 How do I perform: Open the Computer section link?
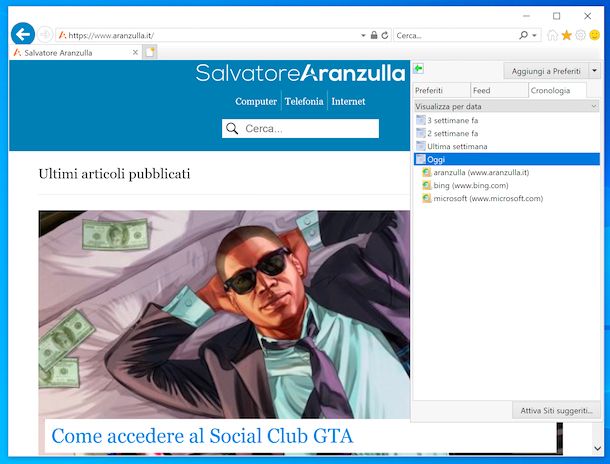[256, 101]
